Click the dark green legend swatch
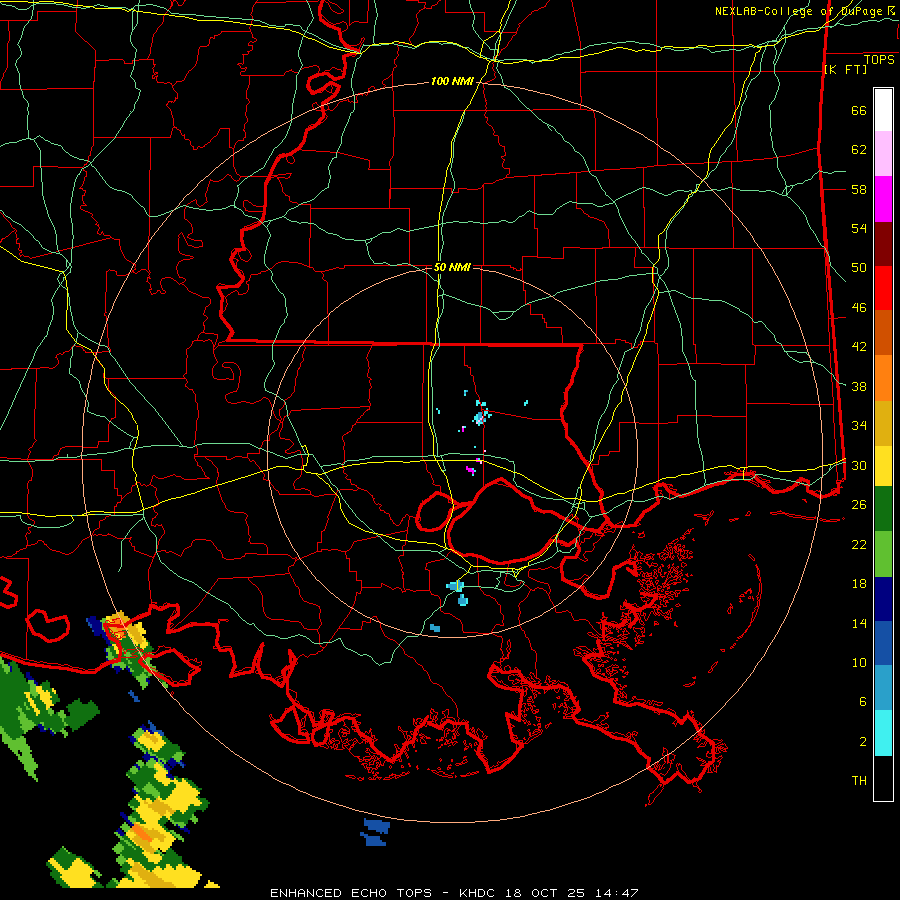This screenshot has height=900, width=900. [x=883, y=509]
